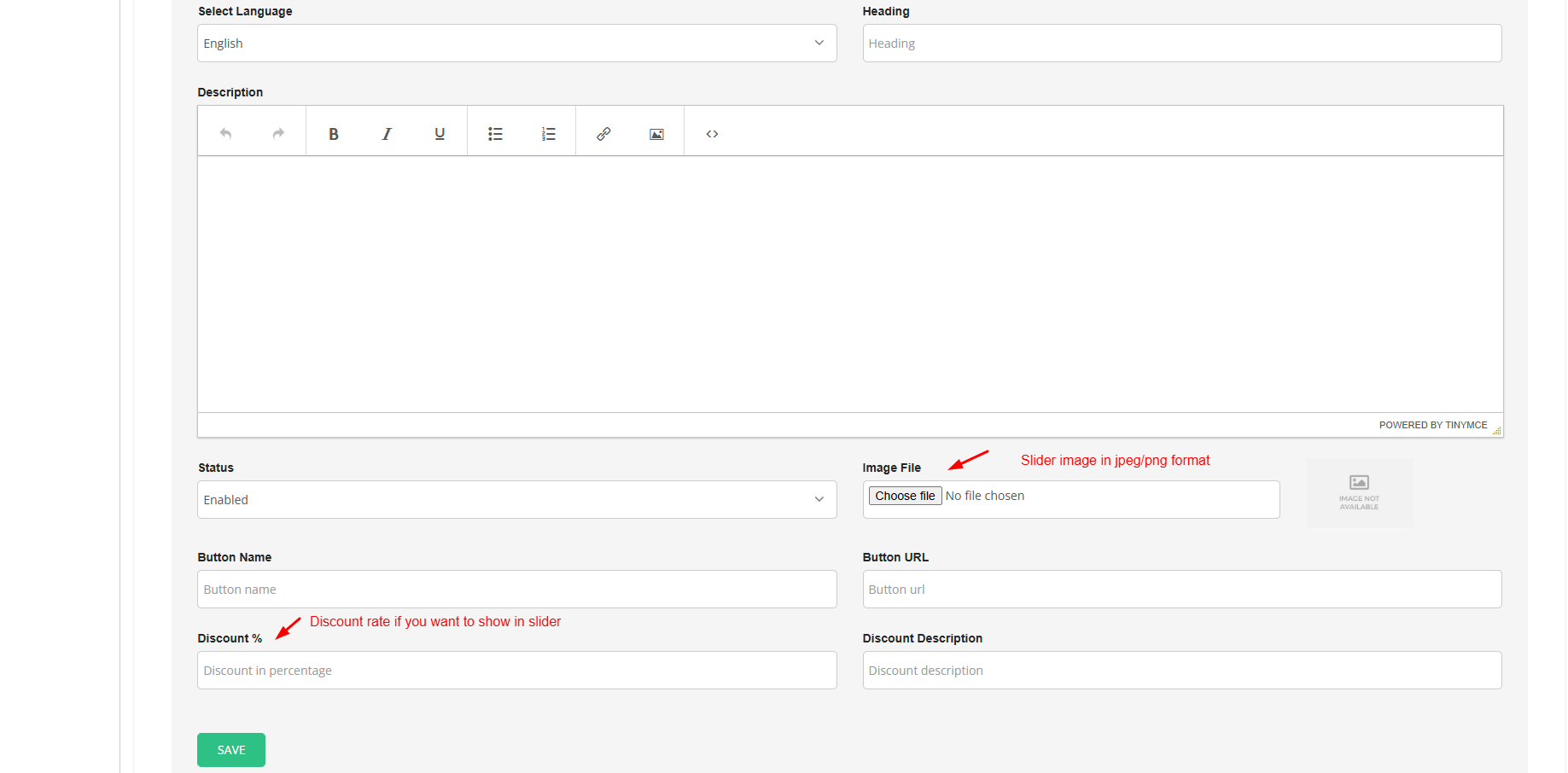Expand the Status dropdown showing Enabled
1568x773 pixels.
[516, 500]
